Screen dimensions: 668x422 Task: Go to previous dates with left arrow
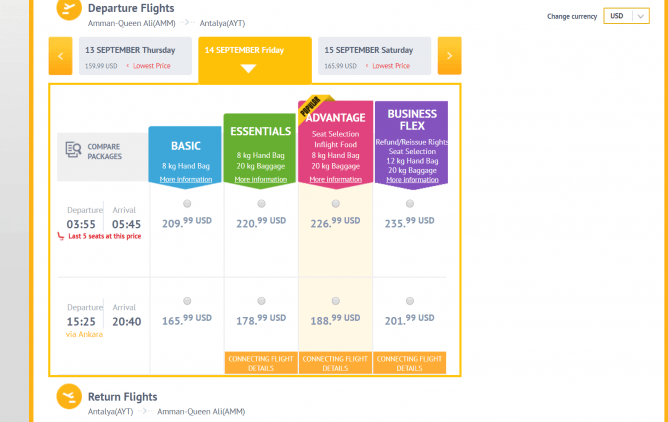click(60, 56)
